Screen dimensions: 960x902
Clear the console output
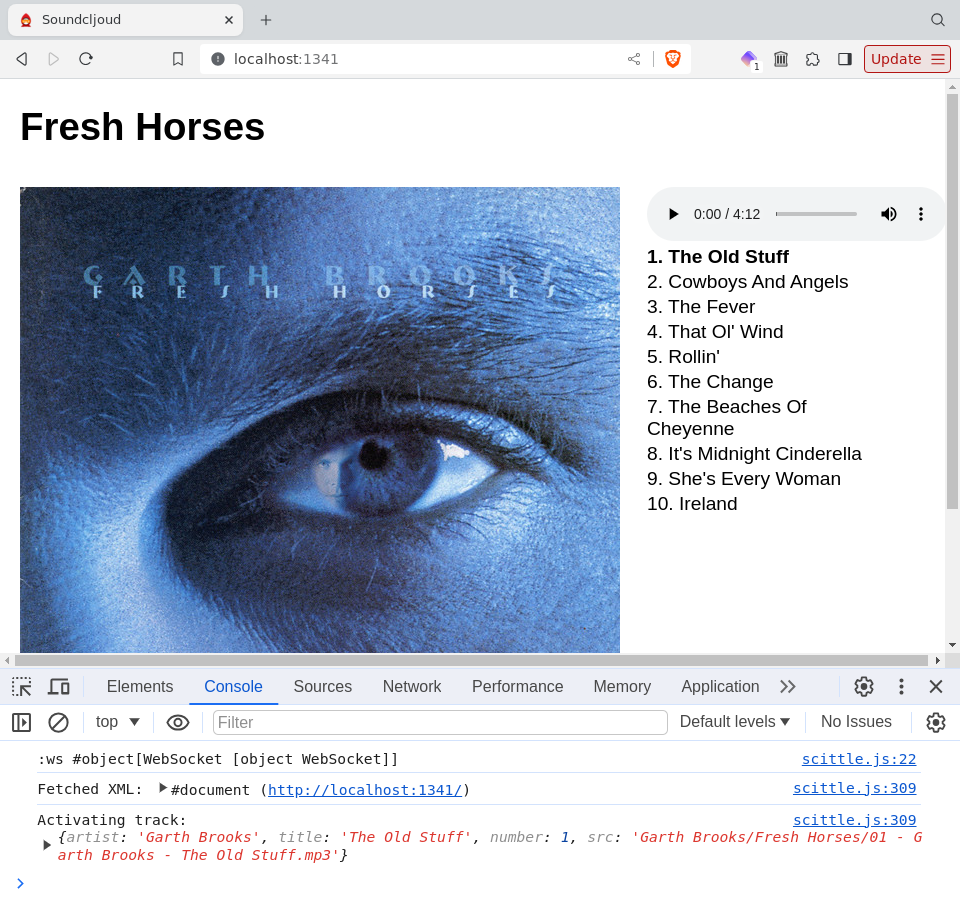pyautogui.click(x=58, y=723)
